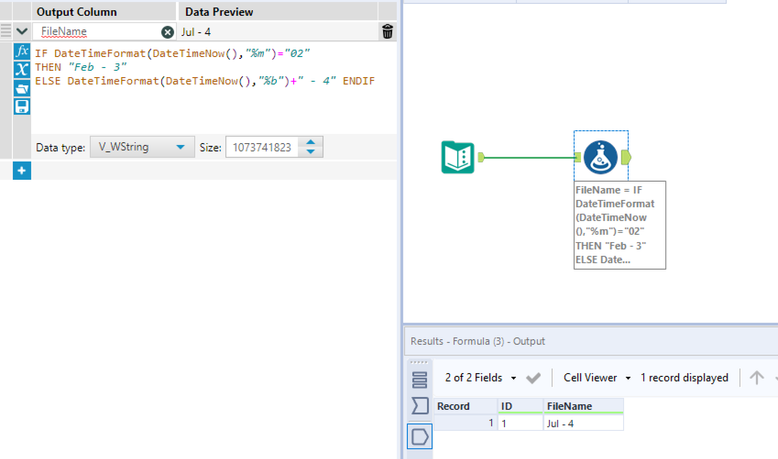Image resolution: width=778 pixels, height=459 pixels.
Task: Click the Text Input tool output anchor
Action: [x=481, y=157]
